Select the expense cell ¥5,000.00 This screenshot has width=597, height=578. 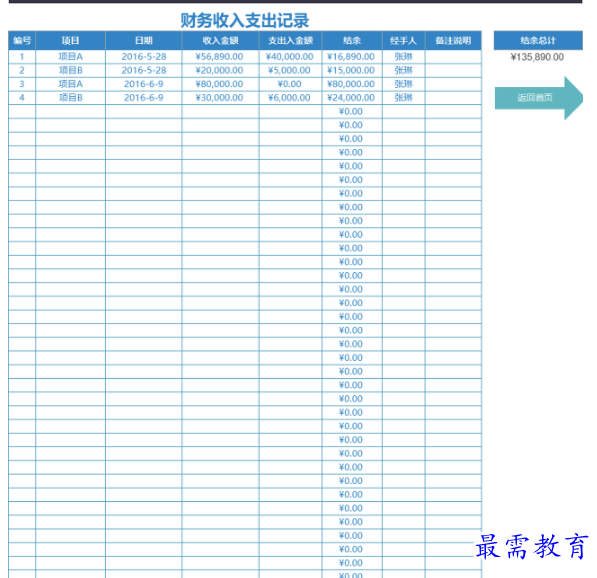(291, 70)
